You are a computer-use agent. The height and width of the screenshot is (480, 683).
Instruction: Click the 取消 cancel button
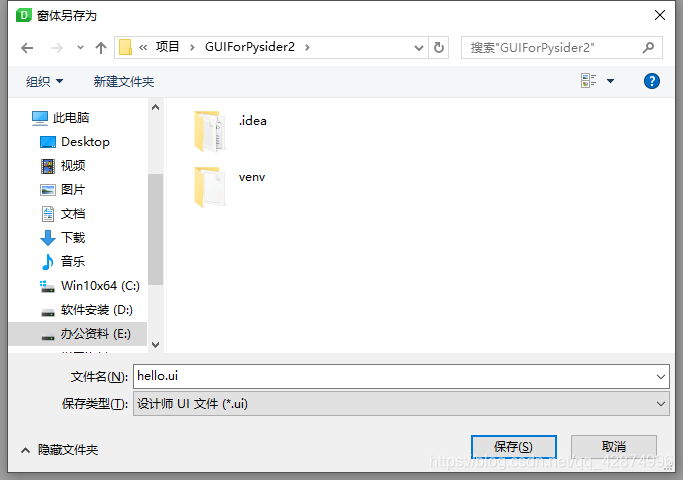[x=614, y=447]
